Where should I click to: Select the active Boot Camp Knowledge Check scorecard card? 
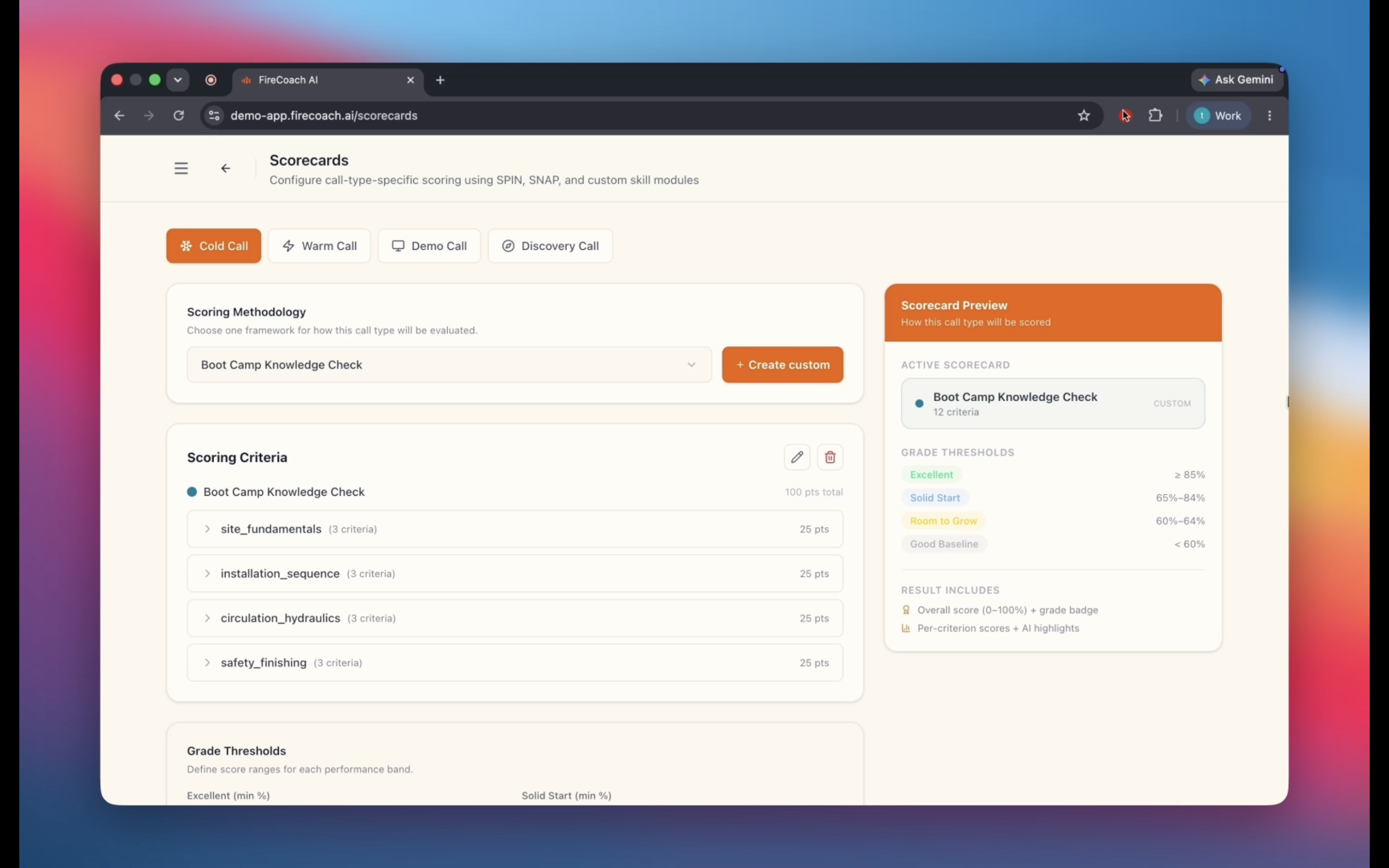click(1053, 403)
